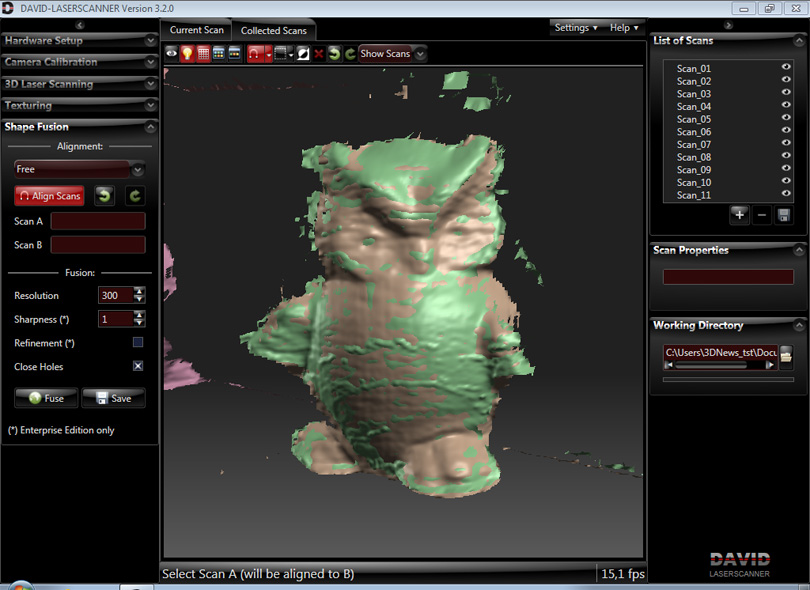This screenshot has width=810, height=590.
Task: Toggle the light bulb lighting icon
Action: (187, 54)
